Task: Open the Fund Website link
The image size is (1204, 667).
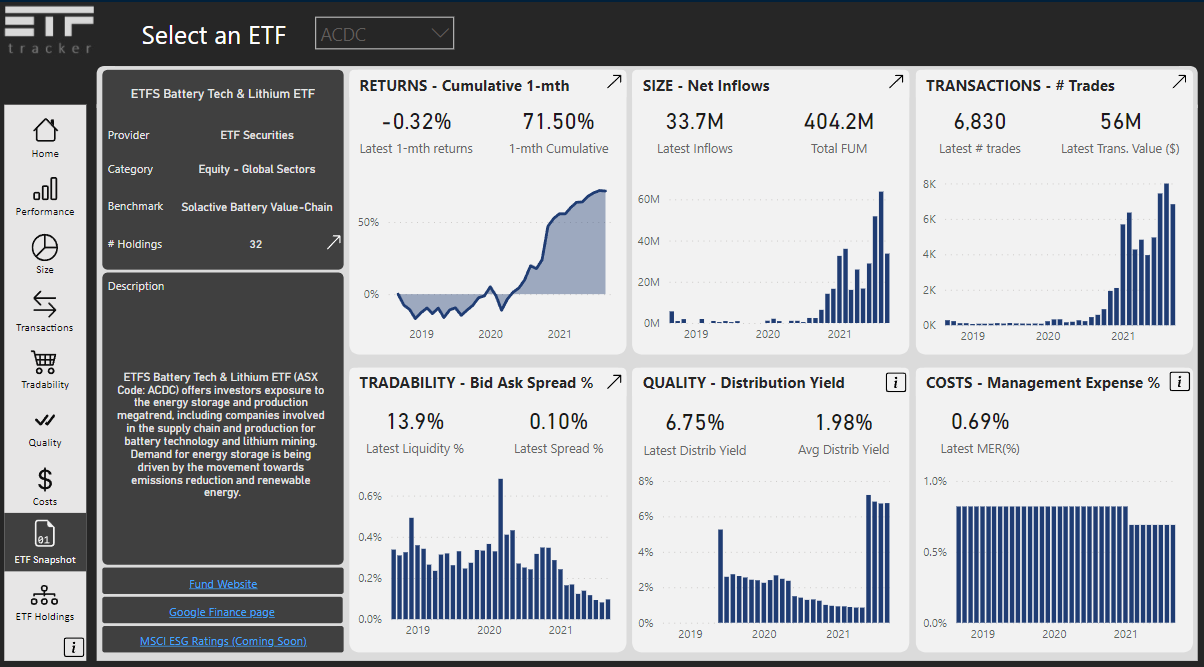Action: (223, 584)
